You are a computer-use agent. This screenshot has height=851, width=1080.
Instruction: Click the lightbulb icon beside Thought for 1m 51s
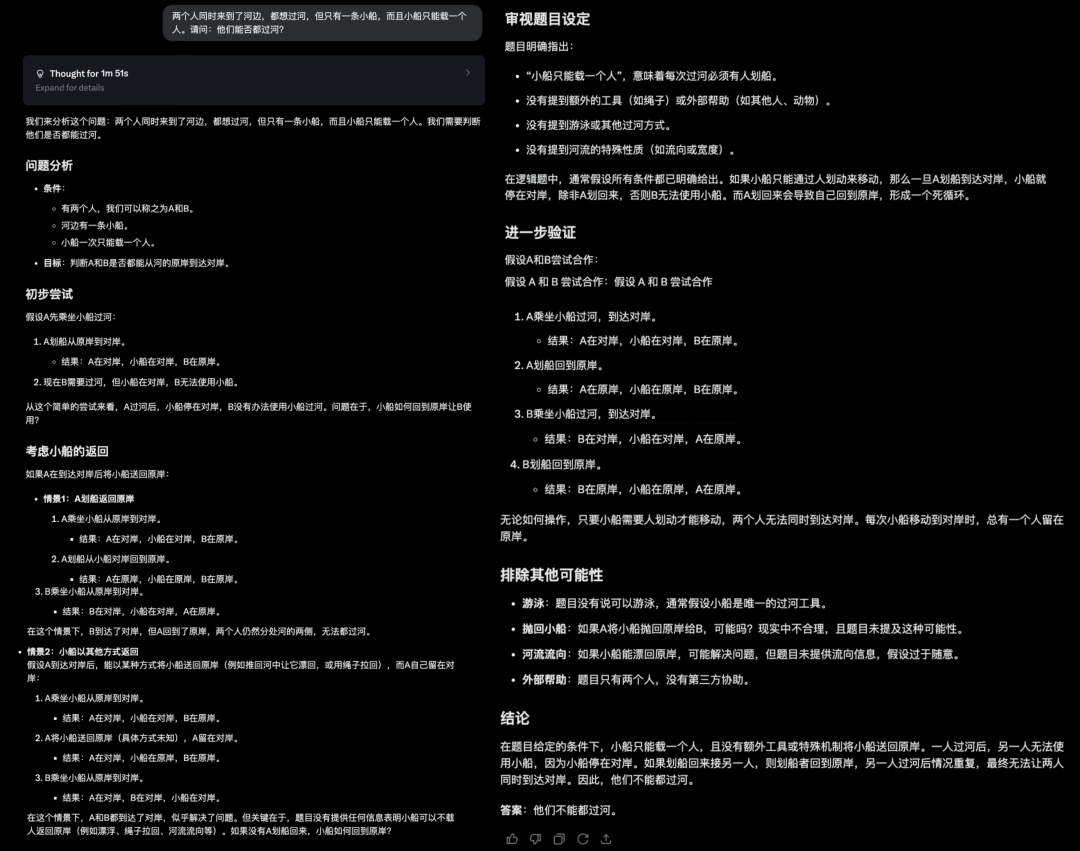coord(40,74)
